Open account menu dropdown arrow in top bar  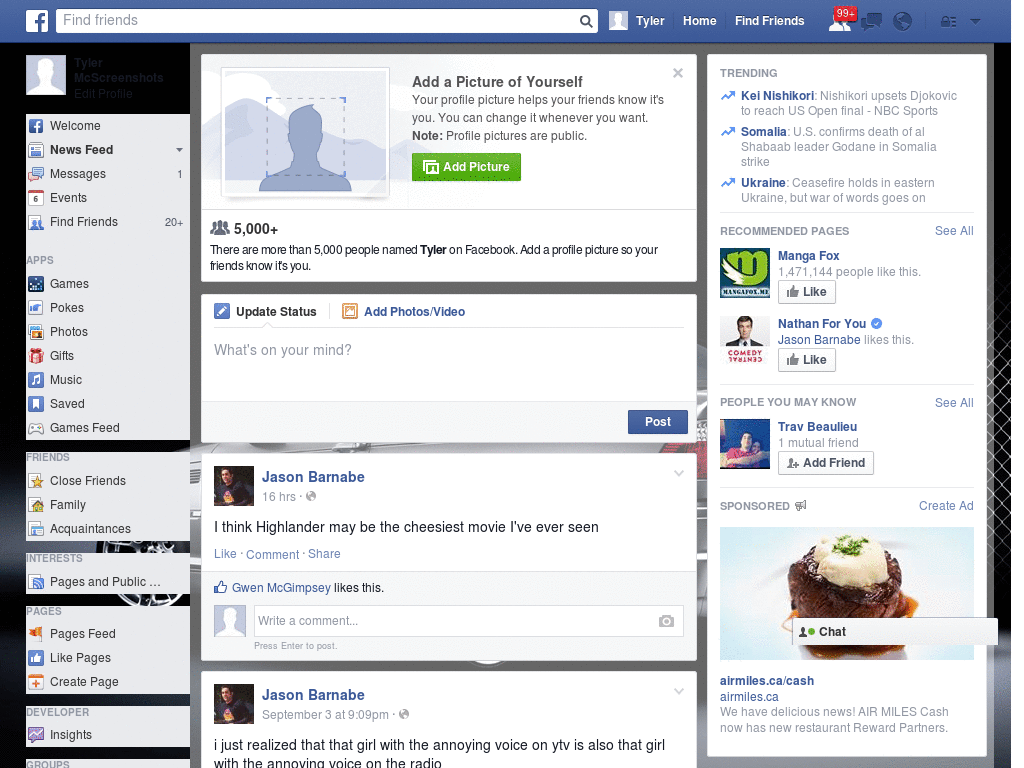point(975,22)
